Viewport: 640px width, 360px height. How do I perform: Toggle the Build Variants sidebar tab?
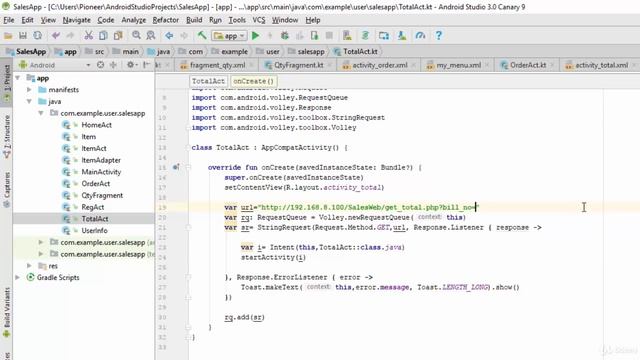point(7,312)
